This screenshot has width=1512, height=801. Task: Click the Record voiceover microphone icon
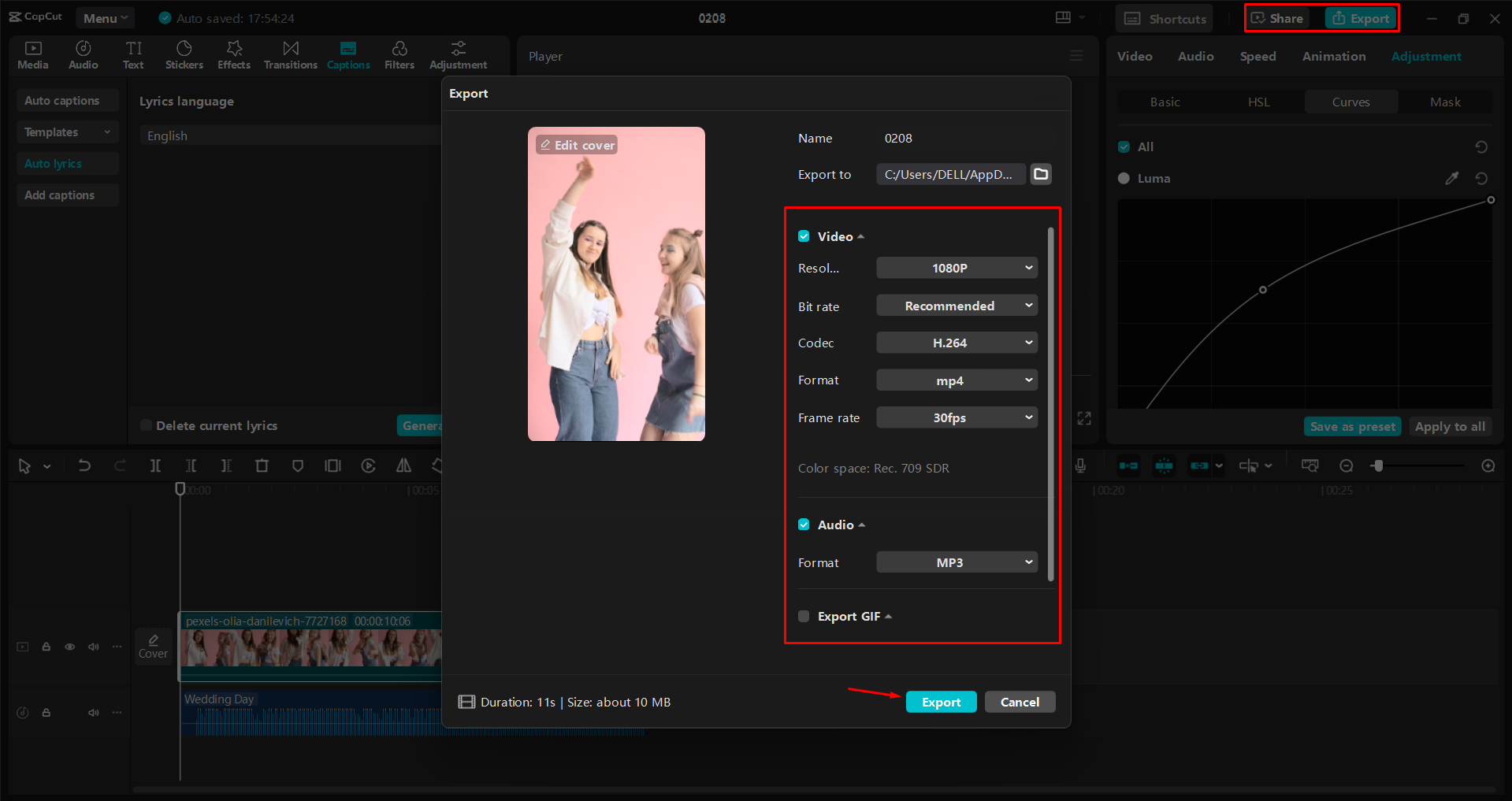pyautogui.click(x=1080, y=465)
